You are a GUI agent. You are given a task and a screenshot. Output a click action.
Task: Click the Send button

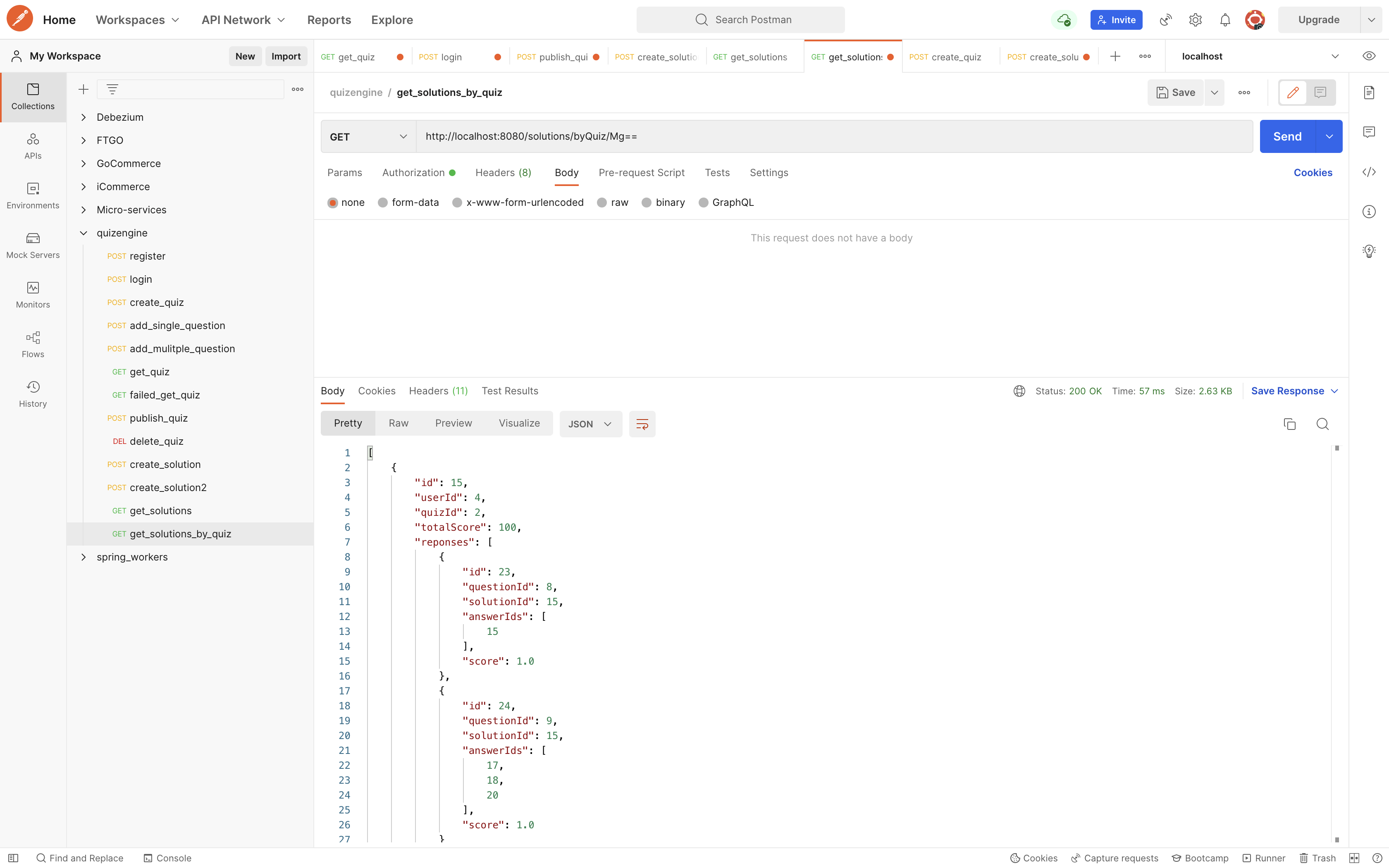[1287, 137]
